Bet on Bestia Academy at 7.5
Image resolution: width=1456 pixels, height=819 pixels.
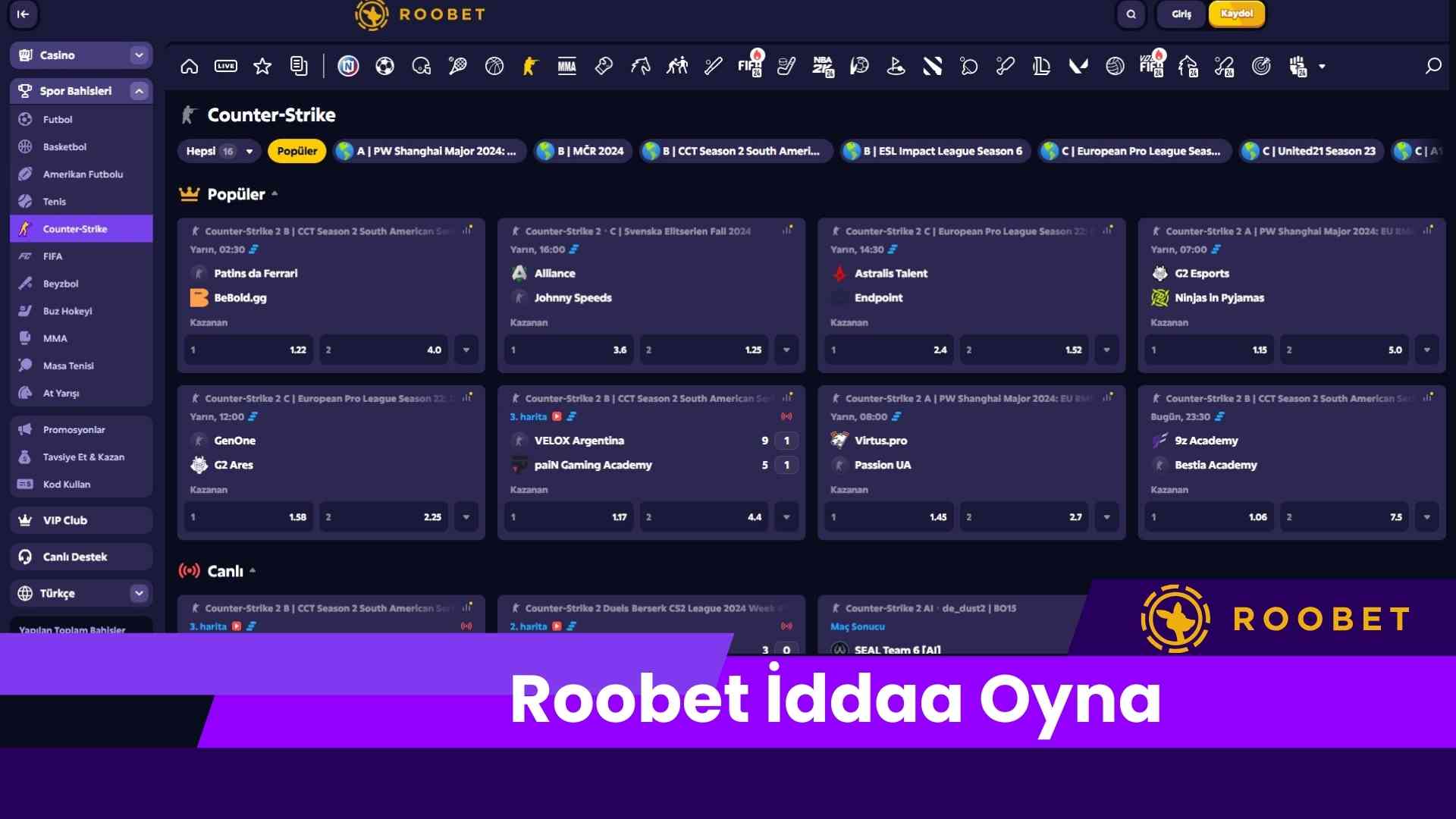(1345, 517)
